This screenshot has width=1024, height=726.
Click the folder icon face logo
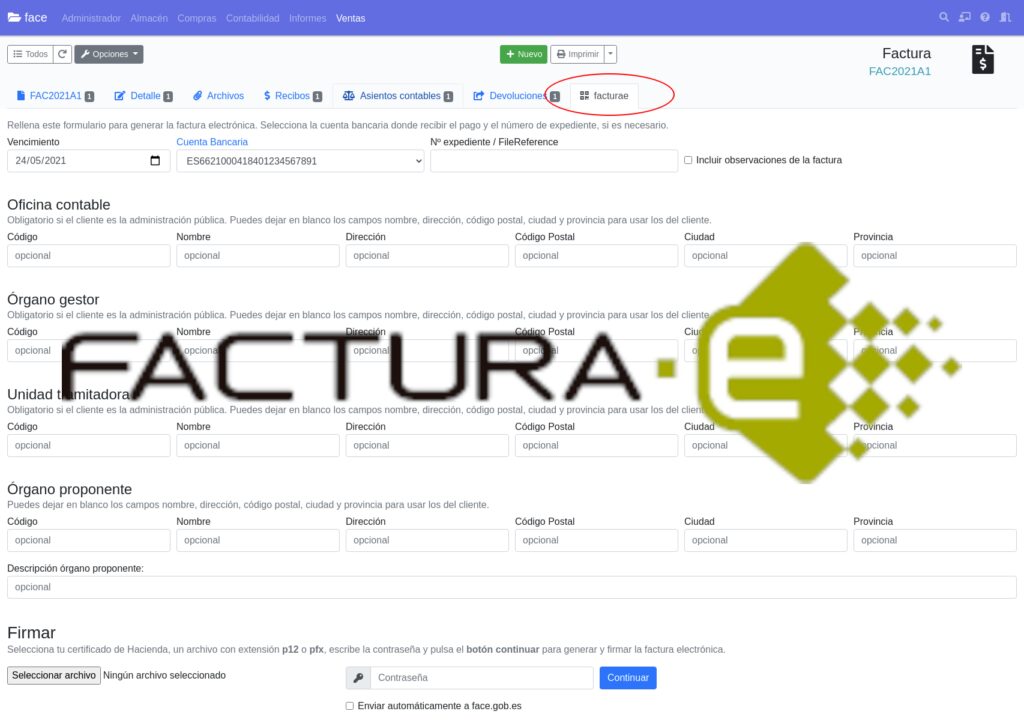pyautogui.click(x=14, y=18)
